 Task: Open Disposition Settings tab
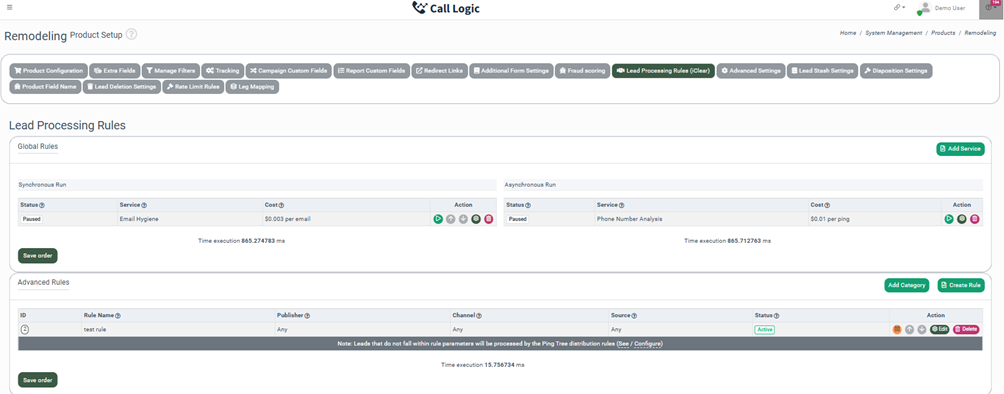(896, 70)
